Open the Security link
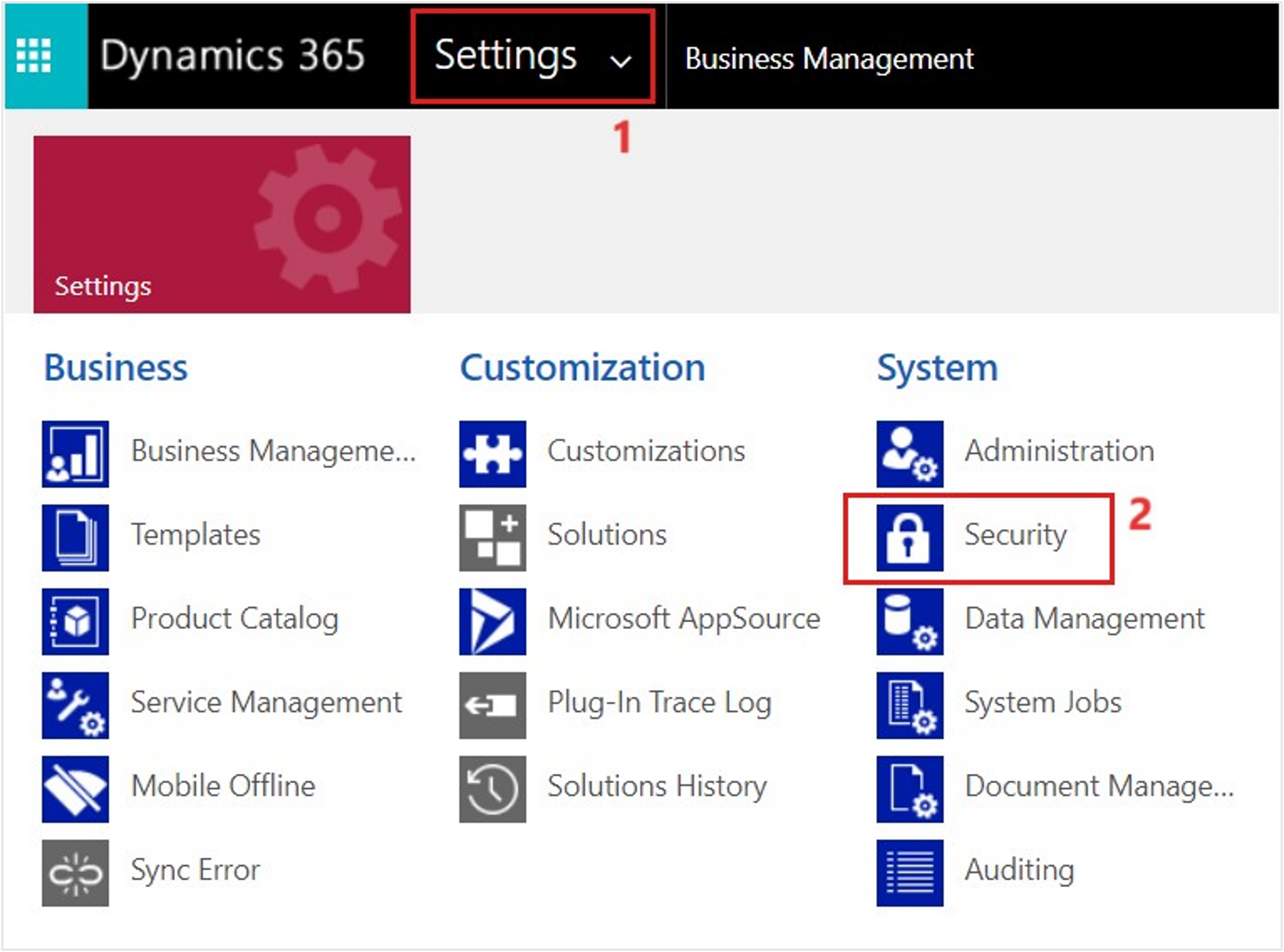 [1016, 536]
